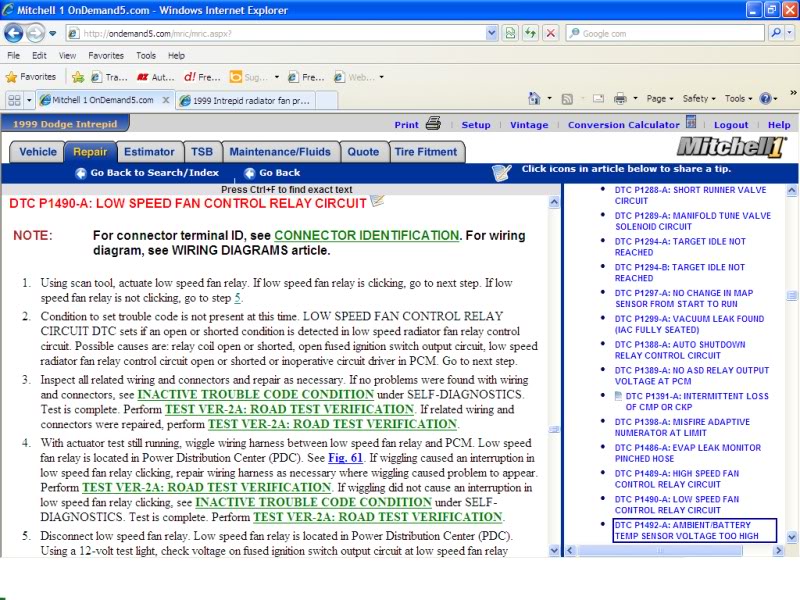Viewport: 800px width, 600px height.
Task: Click the sidebar horizontal scrollbar right arrow
Action: pos(778,551)
